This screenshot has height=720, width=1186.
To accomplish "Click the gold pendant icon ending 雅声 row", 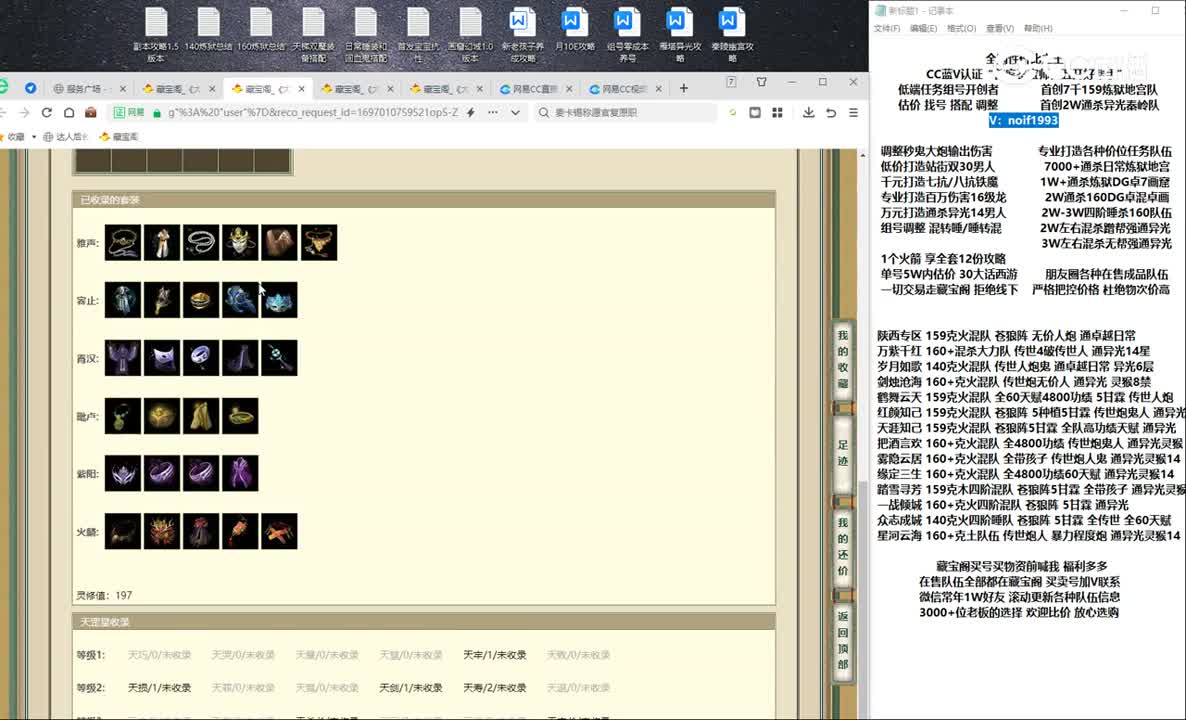I will click(319, 243).
